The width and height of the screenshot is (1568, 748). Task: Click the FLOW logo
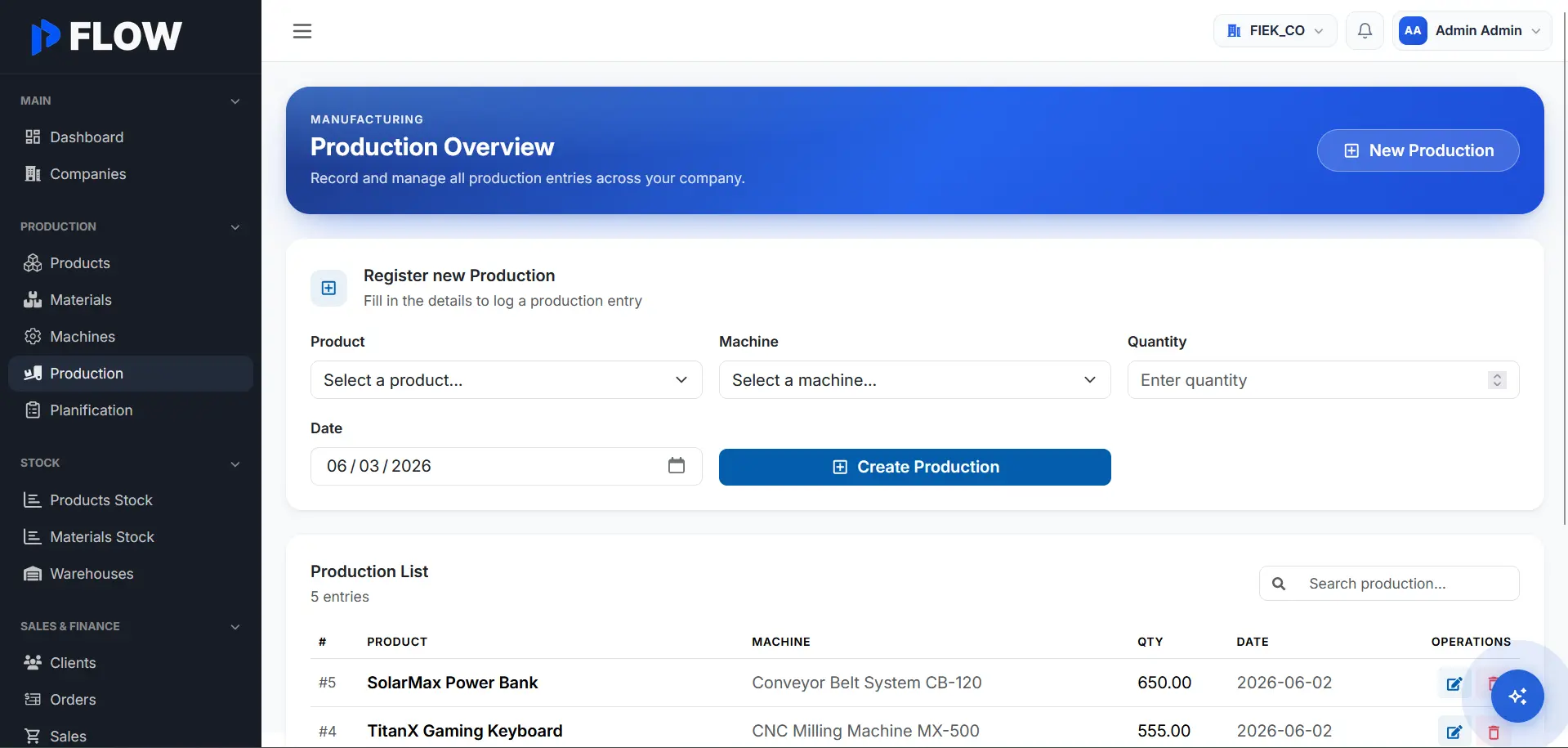tap(106, 36)
